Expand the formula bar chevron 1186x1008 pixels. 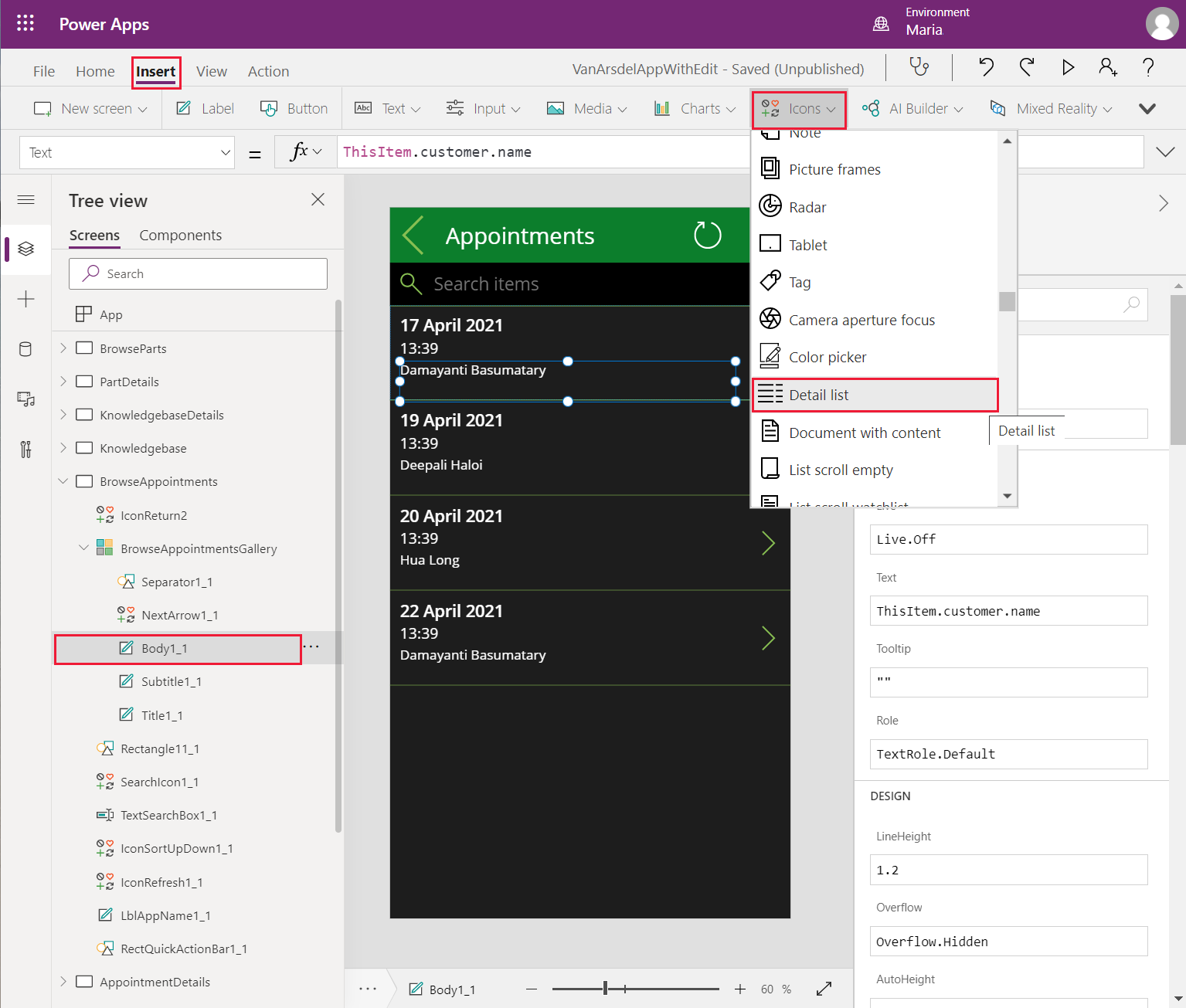pos(1165,151)
